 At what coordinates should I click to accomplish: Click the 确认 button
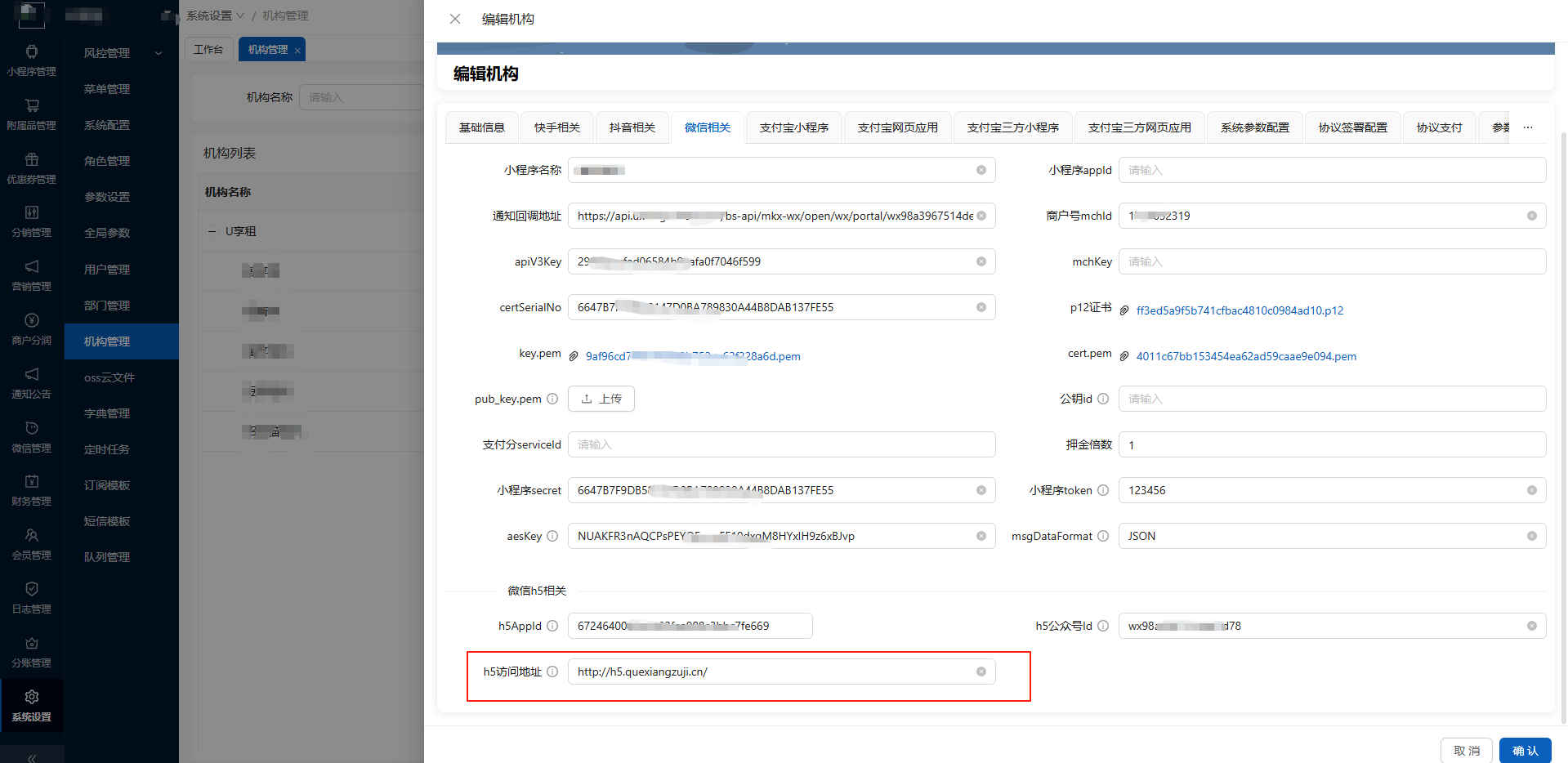(x=1526, y=751)
